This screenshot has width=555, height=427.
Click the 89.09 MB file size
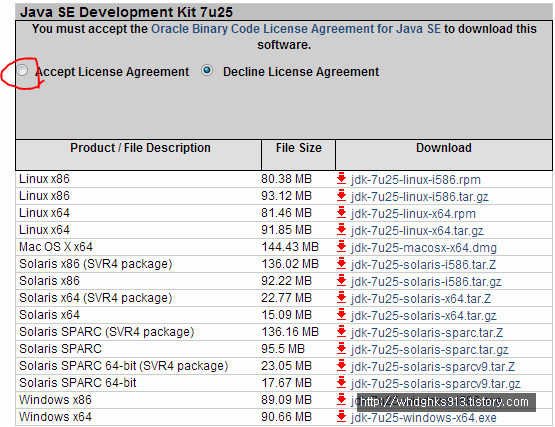tap(286, 399)
